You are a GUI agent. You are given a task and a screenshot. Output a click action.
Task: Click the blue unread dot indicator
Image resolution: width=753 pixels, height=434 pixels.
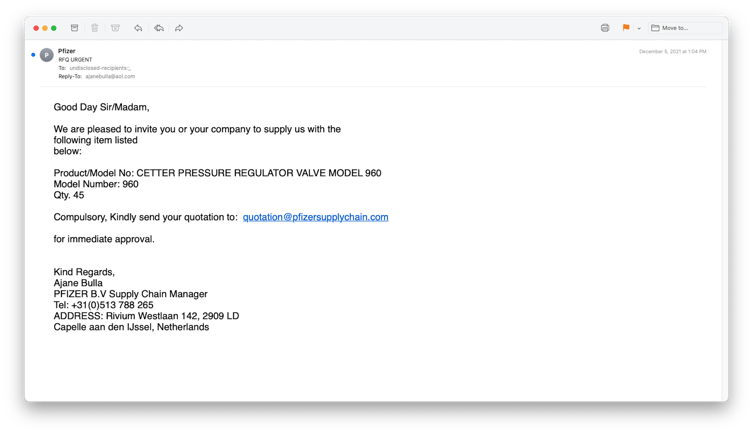click(33, 55)
